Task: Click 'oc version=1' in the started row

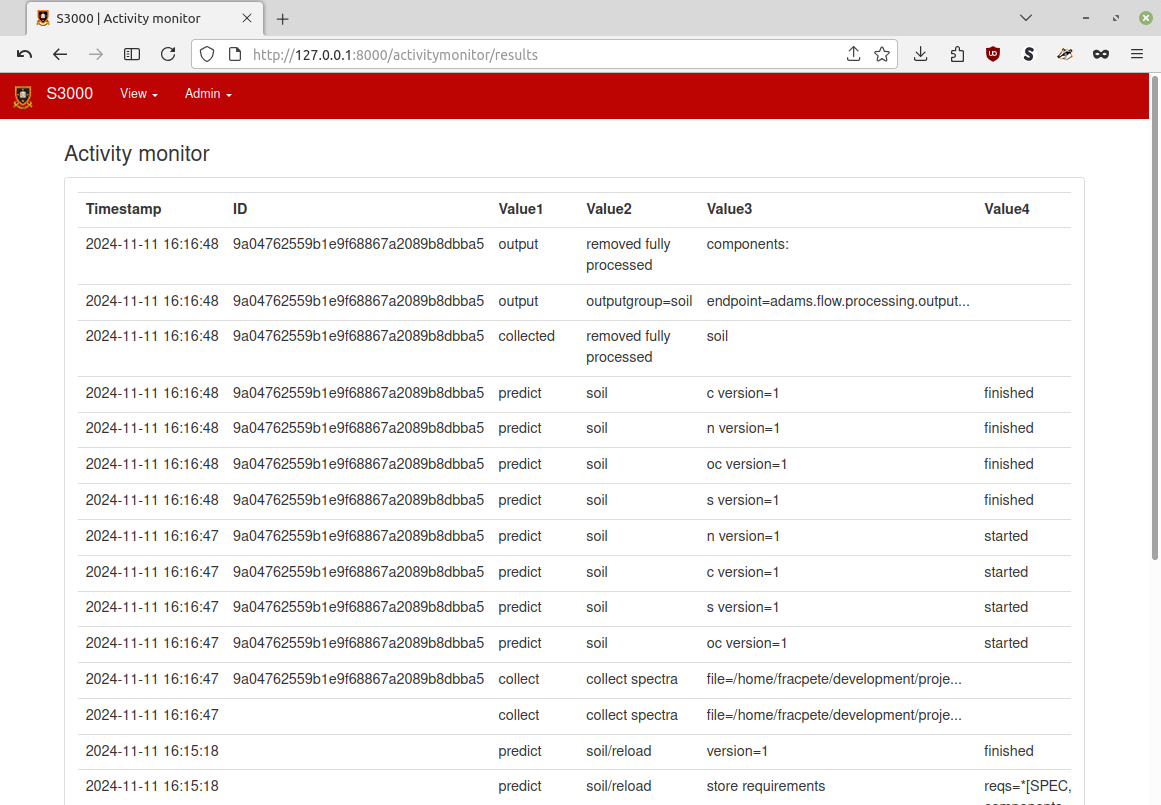Action: [746, 644]
